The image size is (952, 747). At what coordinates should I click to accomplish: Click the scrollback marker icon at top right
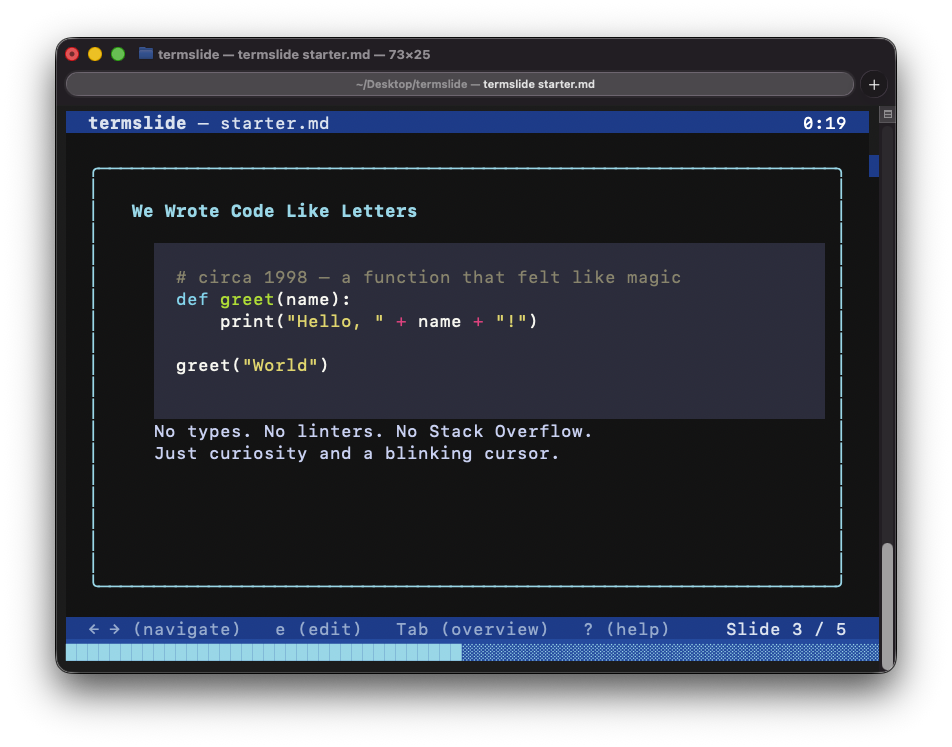tap(887, 114)
